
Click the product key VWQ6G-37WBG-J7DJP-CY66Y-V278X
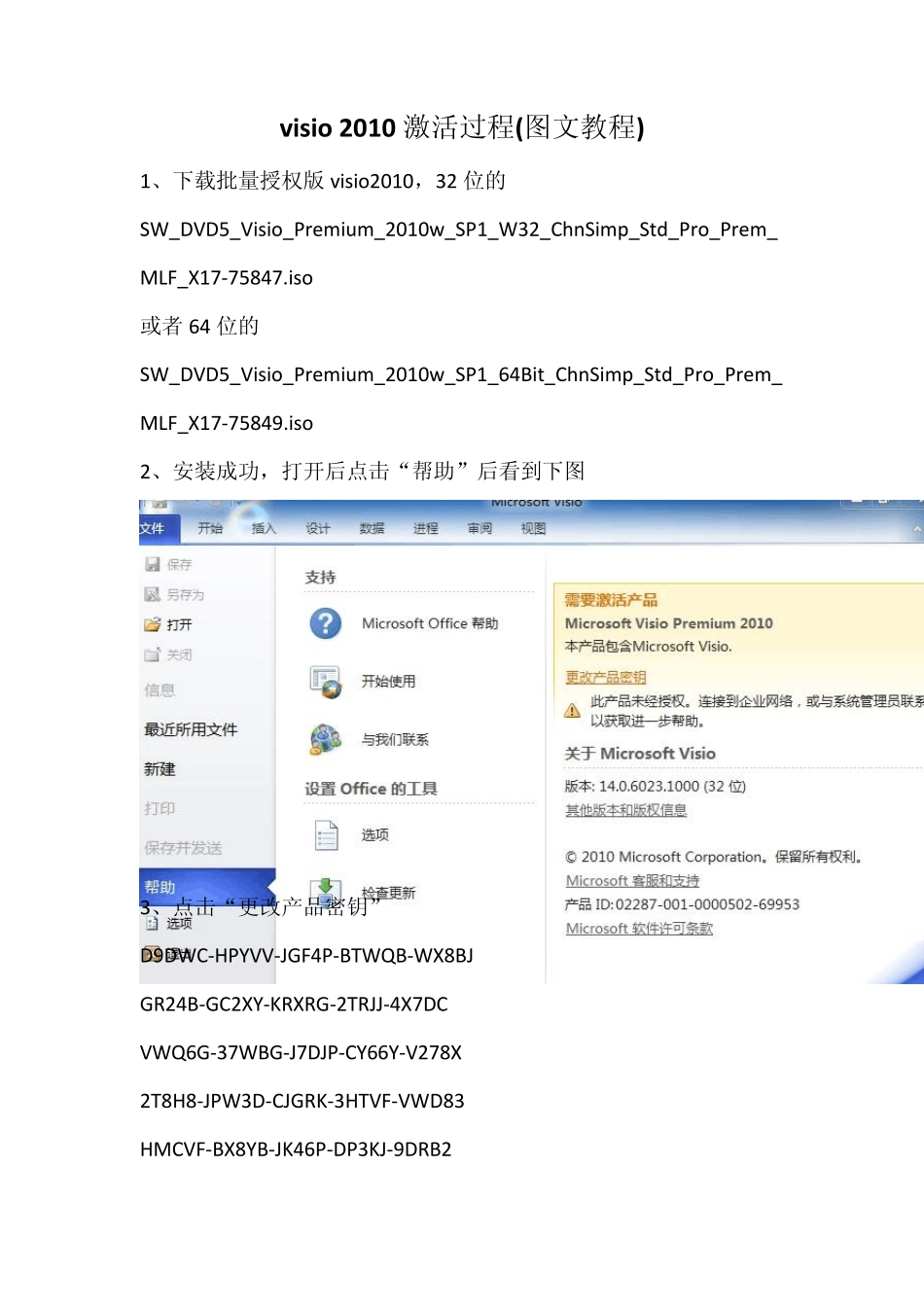tap(301, 1053)
